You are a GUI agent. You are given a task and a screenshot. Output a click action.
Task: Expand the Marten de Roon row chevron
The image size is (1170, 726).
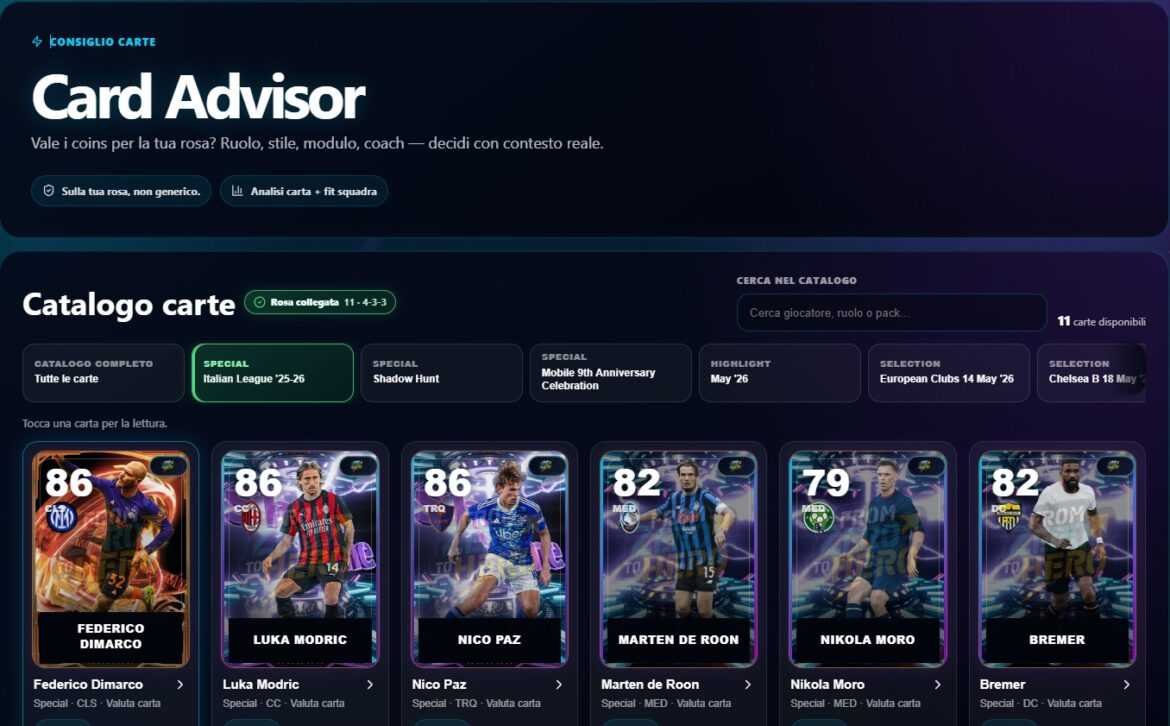click(x=748, y=684)
